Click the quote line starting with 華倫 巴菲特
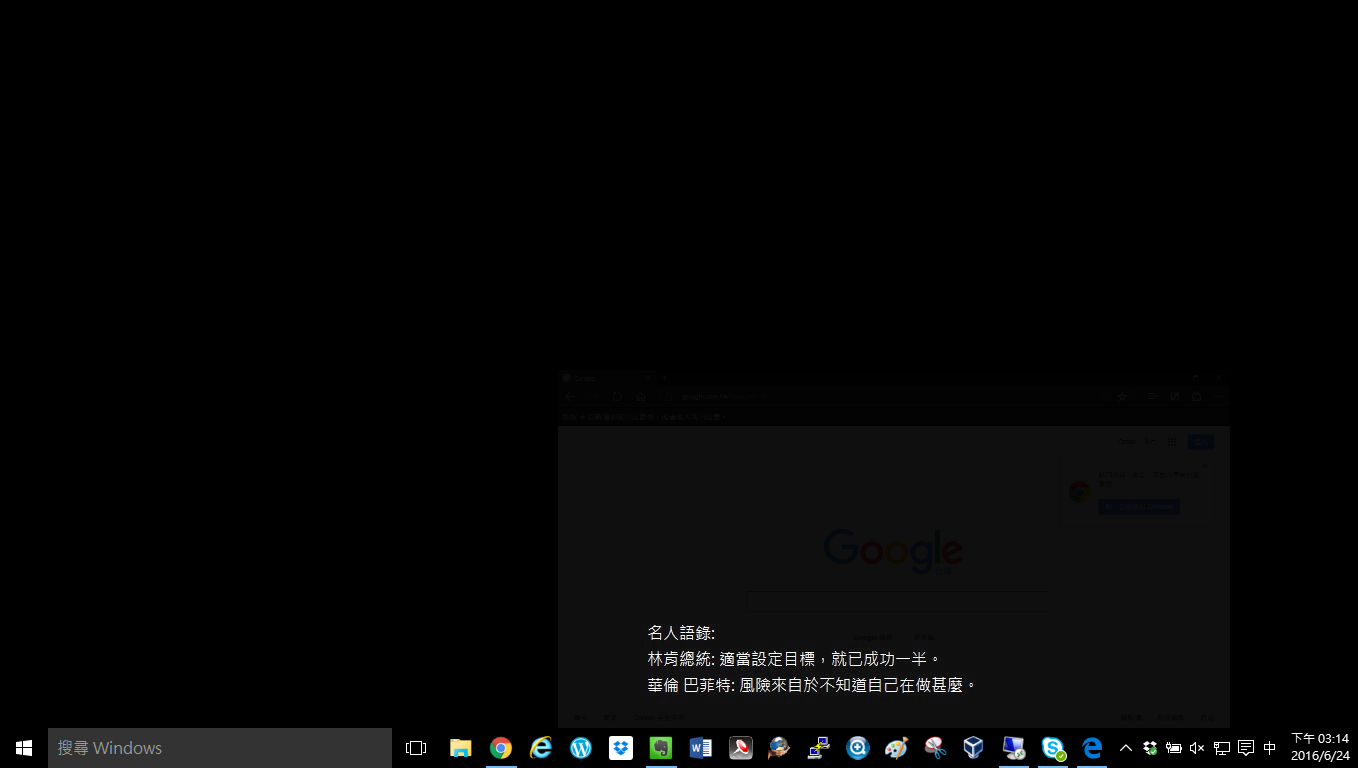1358x768 pixels. pyautogui.click(x=812, y=685)
